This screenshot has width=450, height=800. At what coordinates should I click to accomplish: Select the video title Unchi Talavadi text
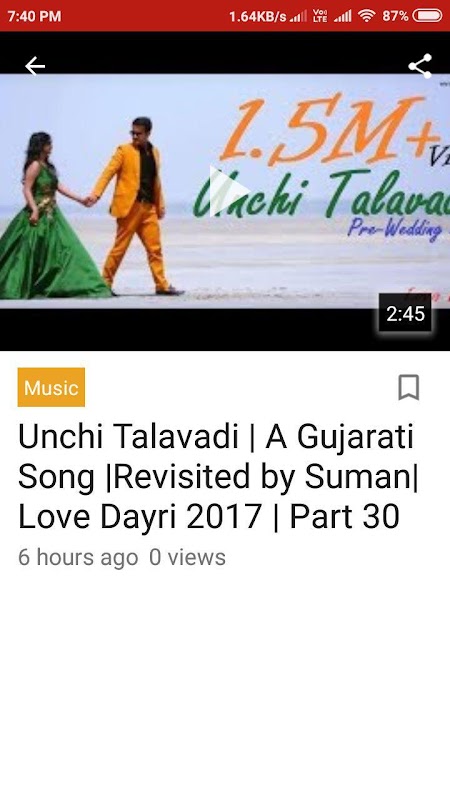point(216,477)
